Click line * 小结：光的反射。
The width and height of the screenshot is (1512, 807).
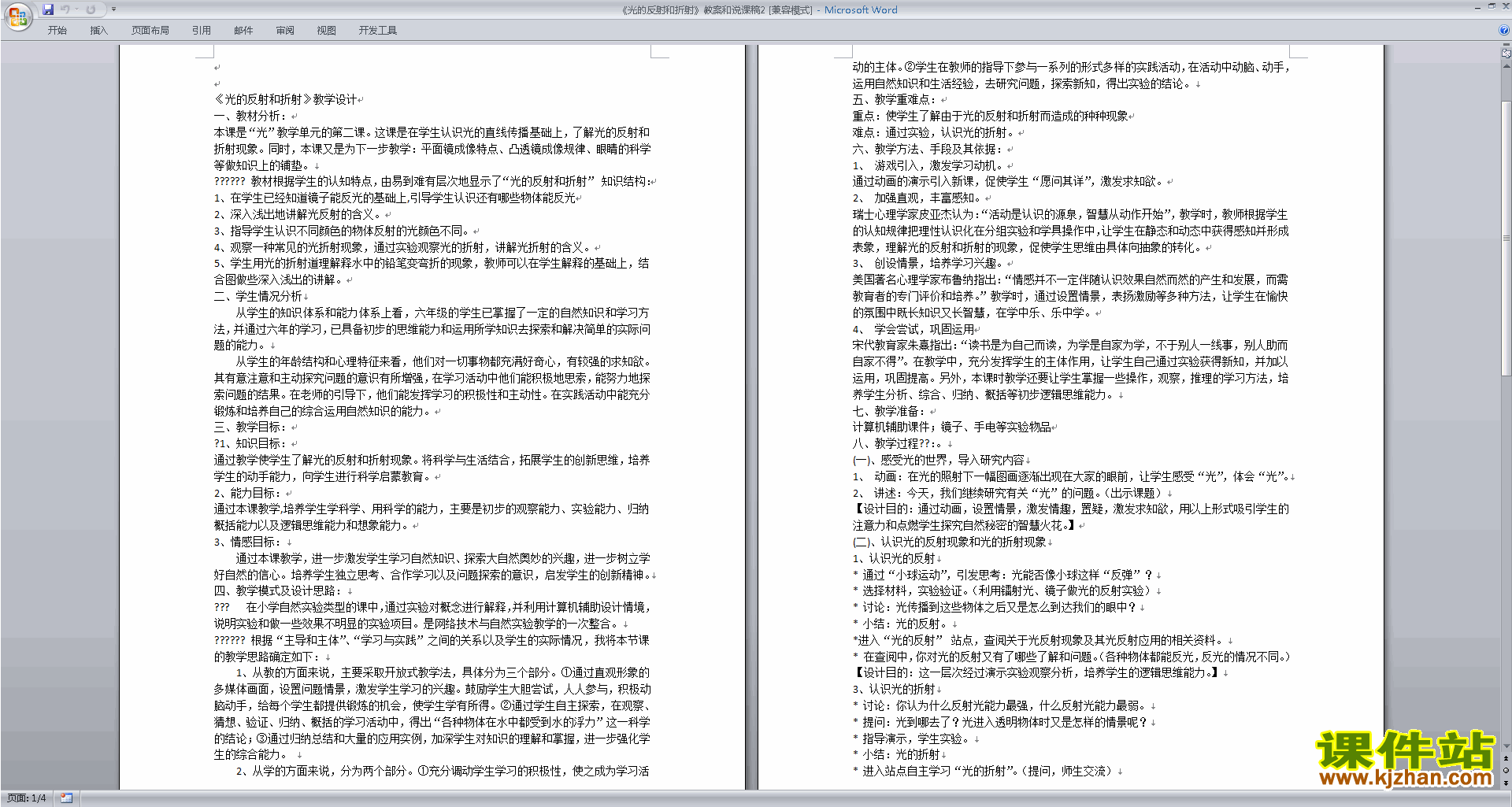click(x=902, y=624)
